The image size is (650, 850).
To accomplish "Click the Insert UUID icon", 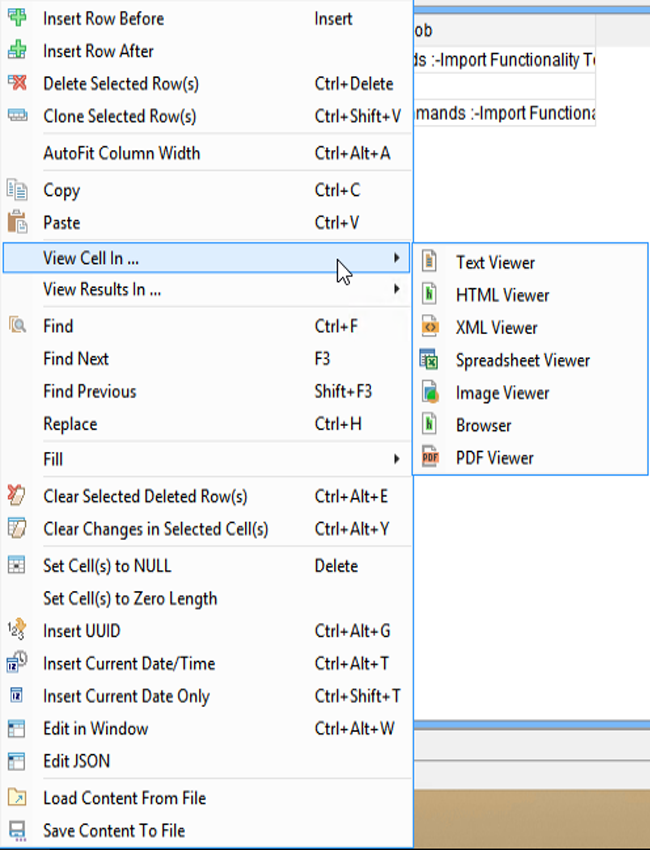I will click(x=17, y=631).
